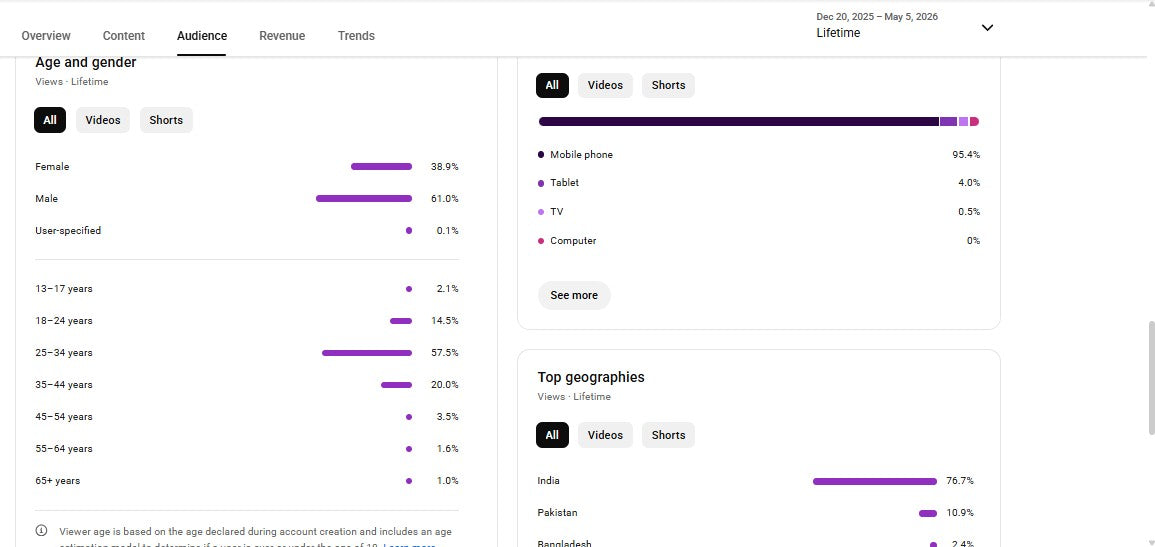Image resolution: width=1155 pixels, height=547 pixels.
Task: Open the Content tab
Action: click(124, 35)
